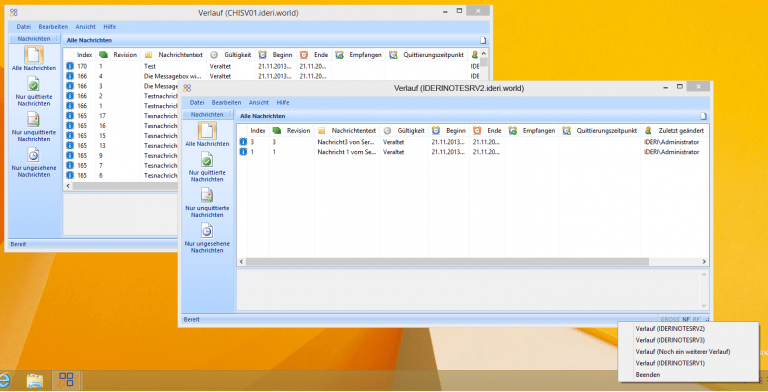Screen dimensions: 768x392
Task: Click up arrow of IDERINOTESRV2 preview pane scrollbar
Action: coord(704,274)
